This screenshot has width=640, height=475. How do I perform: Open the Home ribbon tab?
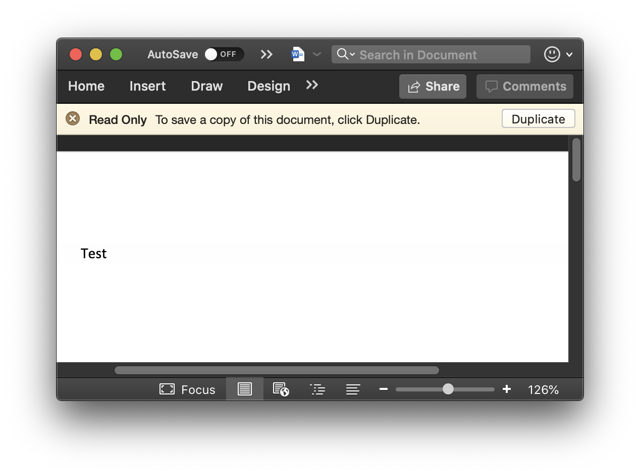(86, 86)
